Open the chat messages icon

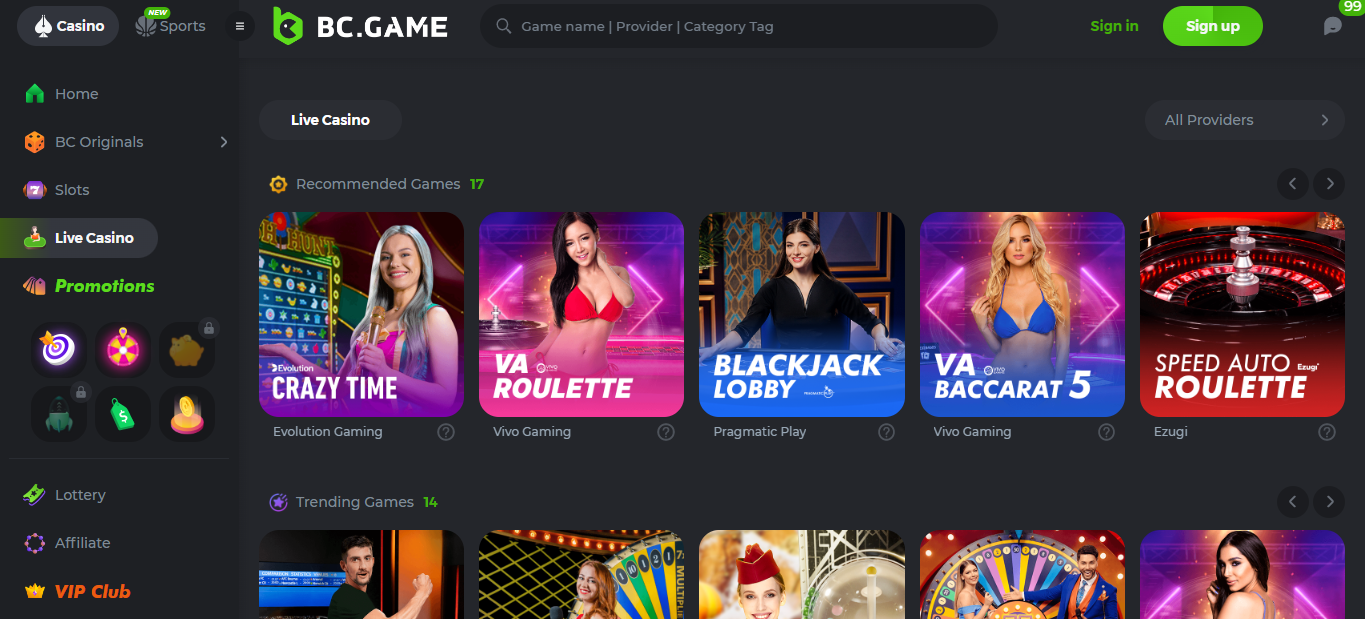coord(1333,26)
